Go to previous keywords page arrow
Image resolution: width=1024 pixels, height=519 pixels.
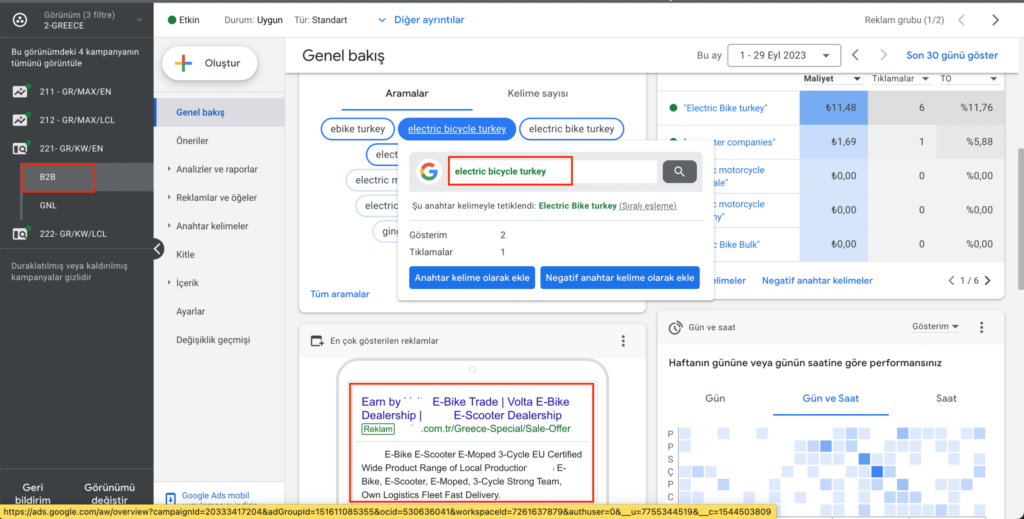(952, 281)
